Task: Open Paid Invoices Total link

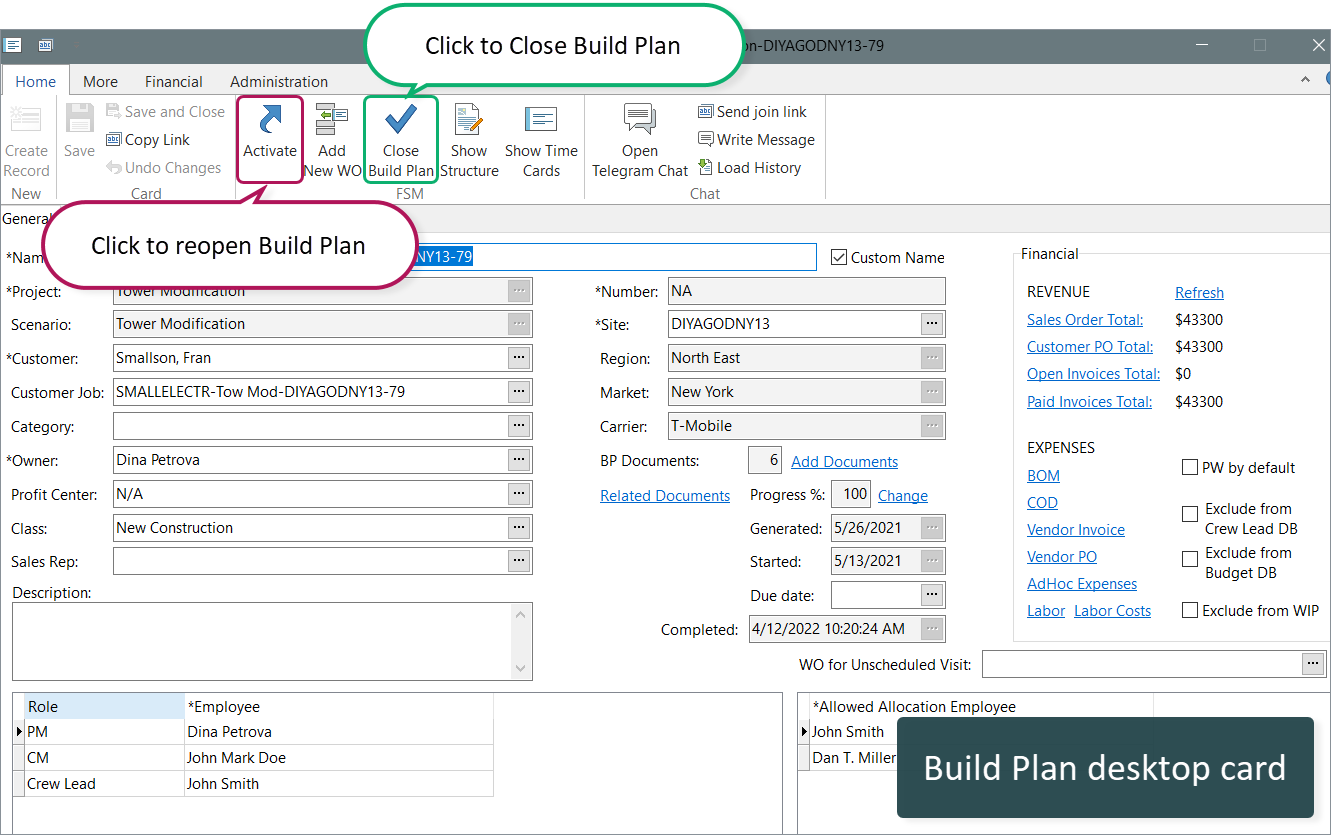Action: click(x=1090, y=402)
